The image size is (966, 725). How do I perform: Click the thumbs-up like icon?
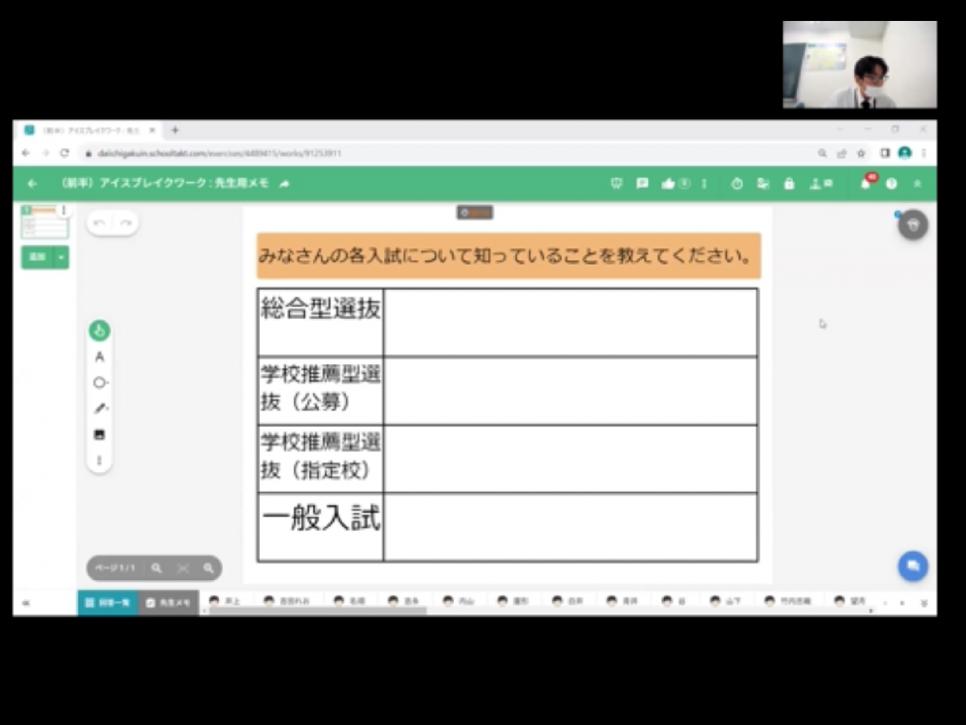tap(668, 184)
